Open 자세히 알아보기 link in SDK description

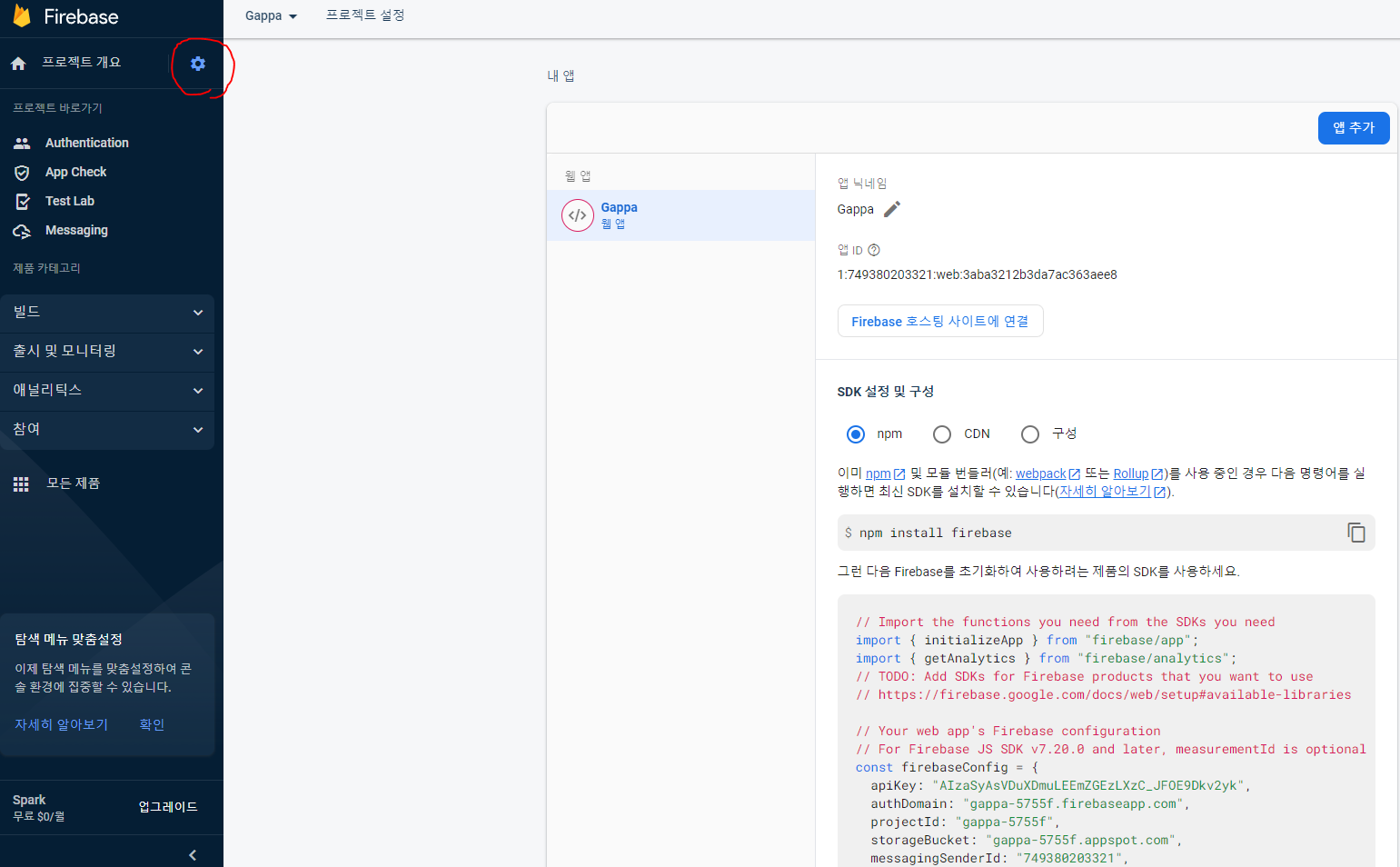pos(1113,492)
